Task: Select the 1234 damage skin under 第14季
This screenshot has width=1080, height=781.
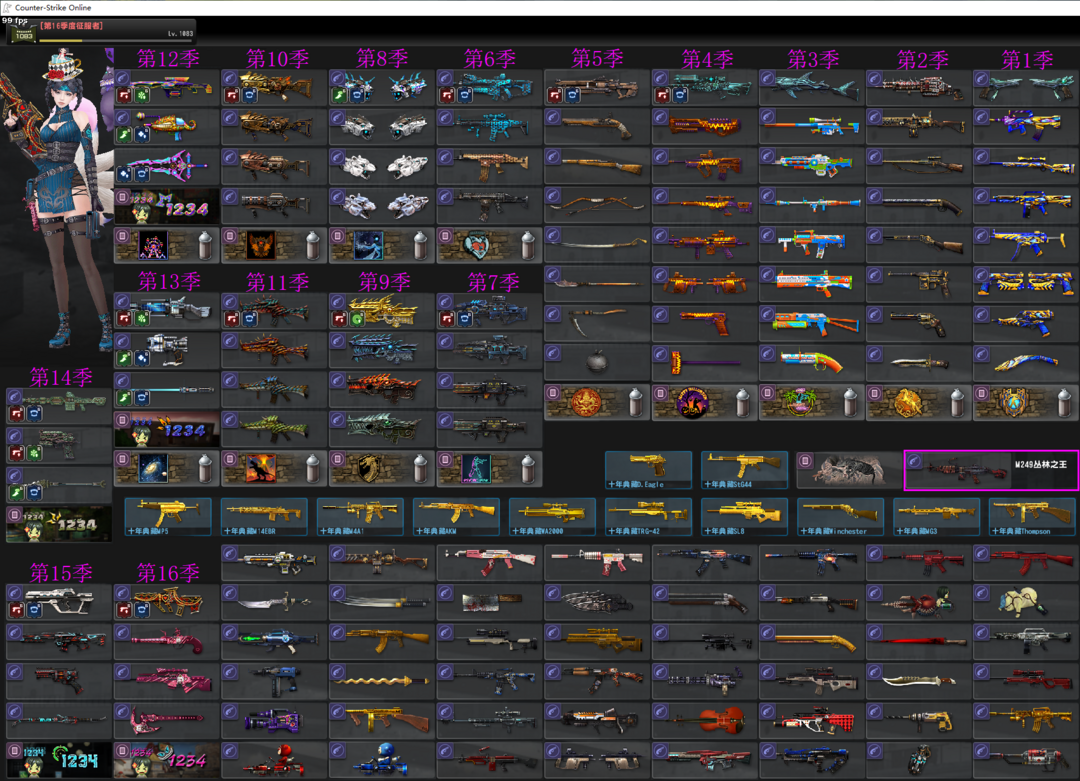Action: 59,524
